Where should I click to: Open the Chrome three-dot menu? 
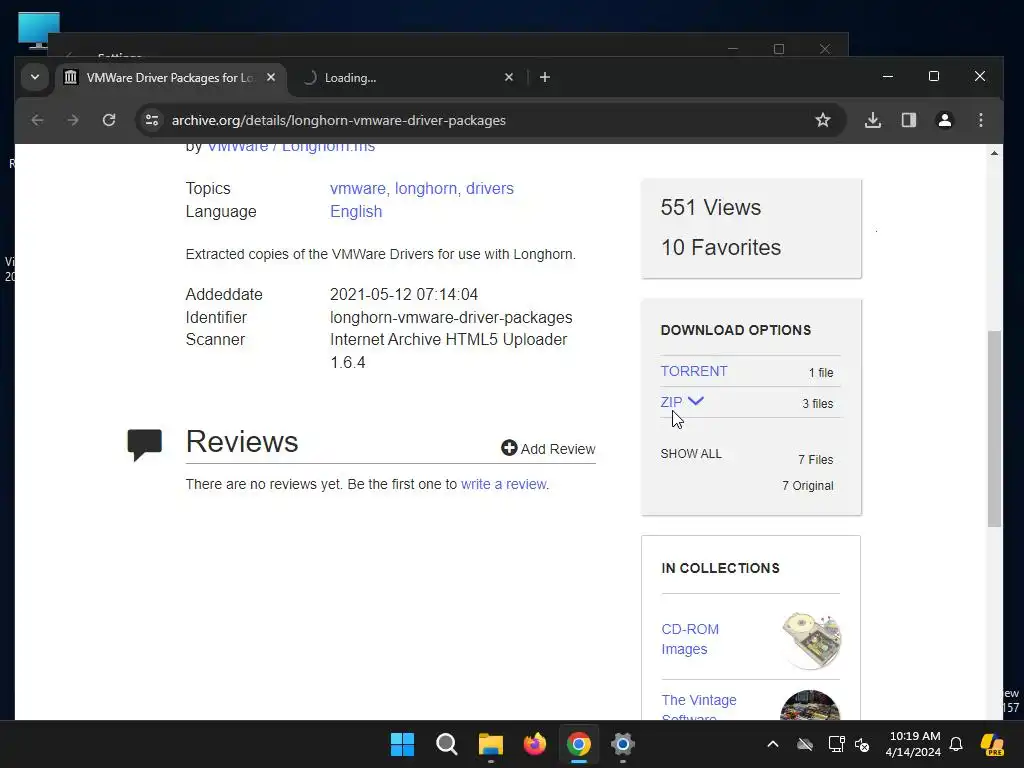tap(980, 120)
